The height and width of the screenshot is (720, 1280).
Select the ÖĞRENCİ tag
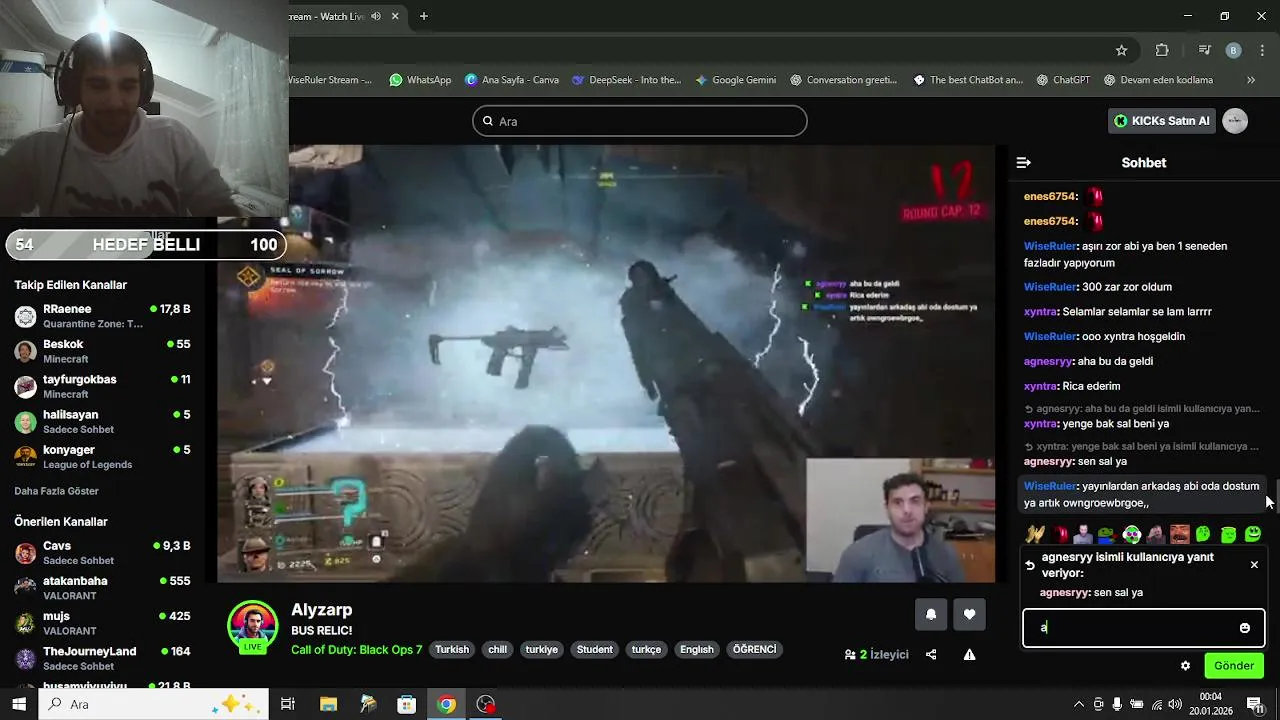click(x=755, y=650)
